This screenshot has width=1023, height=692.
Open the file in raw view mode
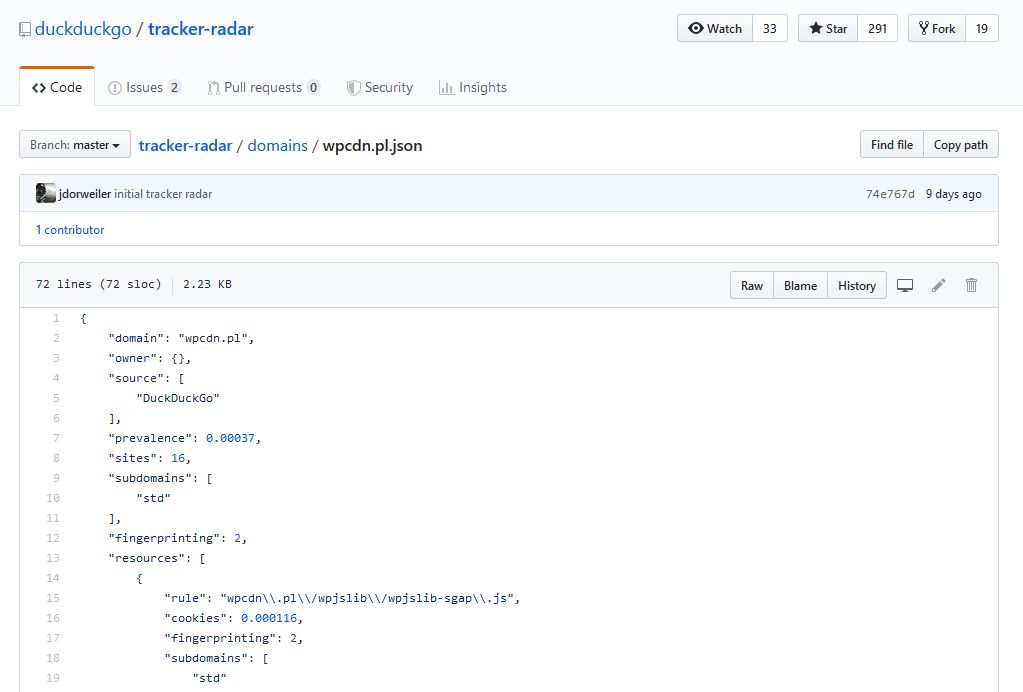click(751, 285)
